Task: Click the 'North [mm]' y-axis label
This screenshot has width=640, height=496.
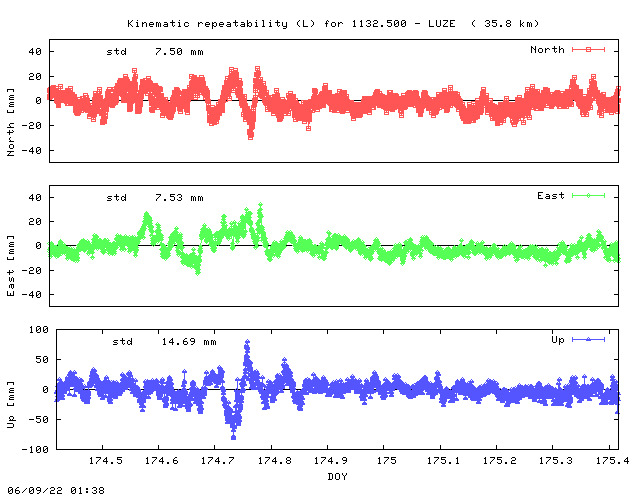Action: pos(11,122)
